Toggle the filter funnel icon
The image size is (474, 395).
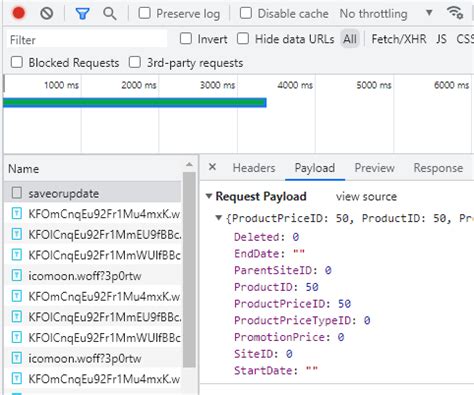pyautogui.click(x=82, y=14)
